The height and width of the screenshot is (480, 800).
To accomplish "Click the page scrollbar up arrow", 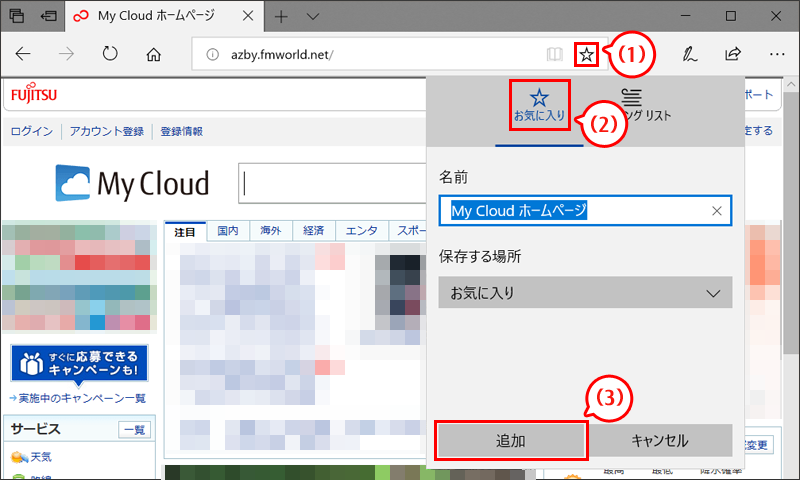I will click(791, 85).
